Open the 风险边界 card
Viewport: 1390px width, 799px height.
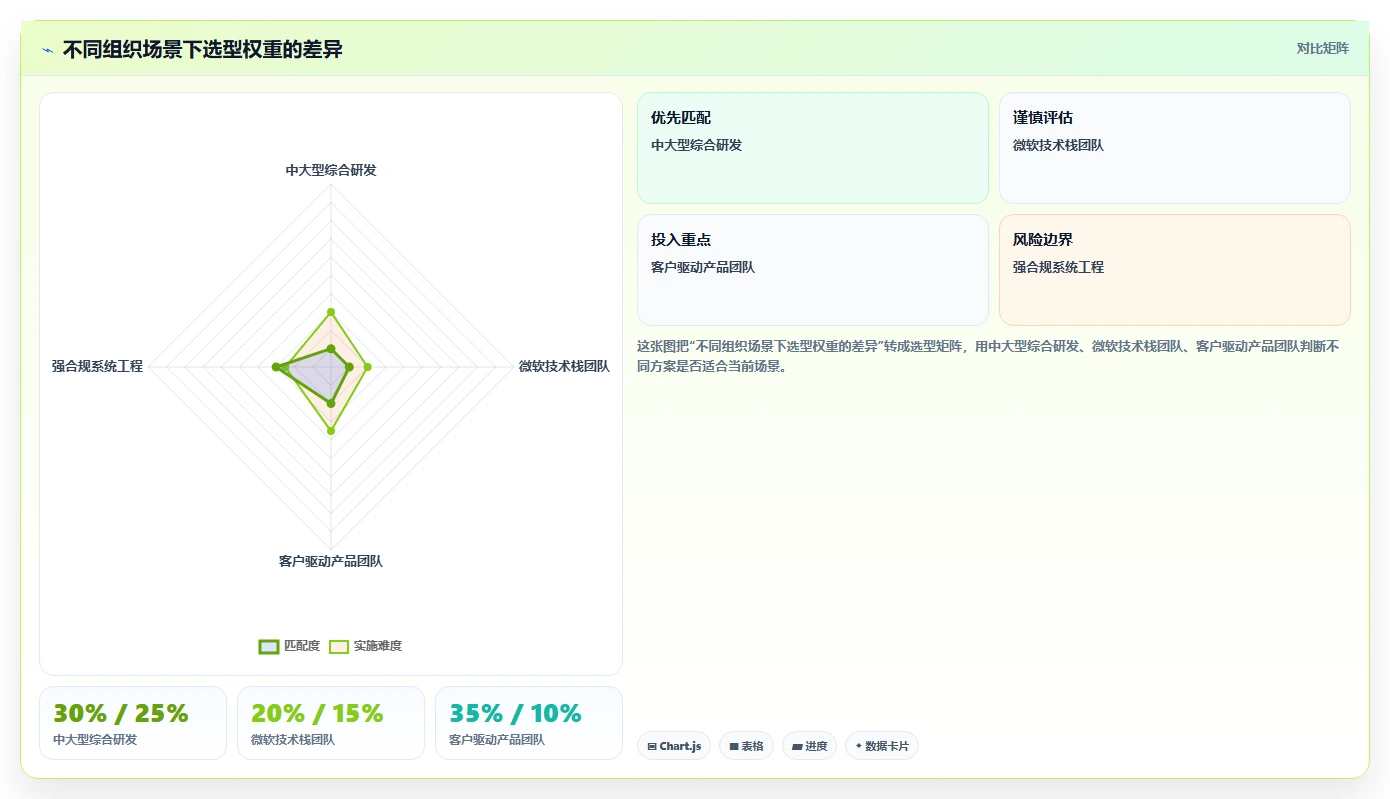(1175, 270)
